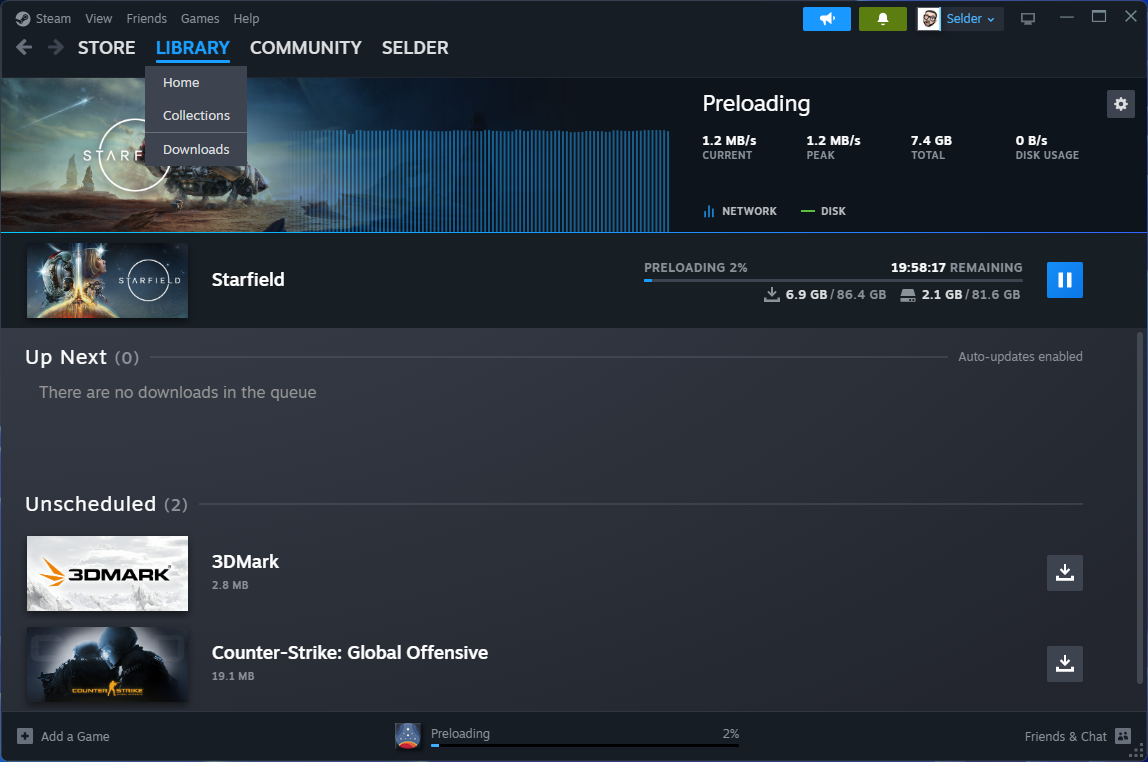Image resolution: width=1148 pixels, height=762 pixels.
Task: Click the Add a Game plus icon
Action: coord(25,736)
